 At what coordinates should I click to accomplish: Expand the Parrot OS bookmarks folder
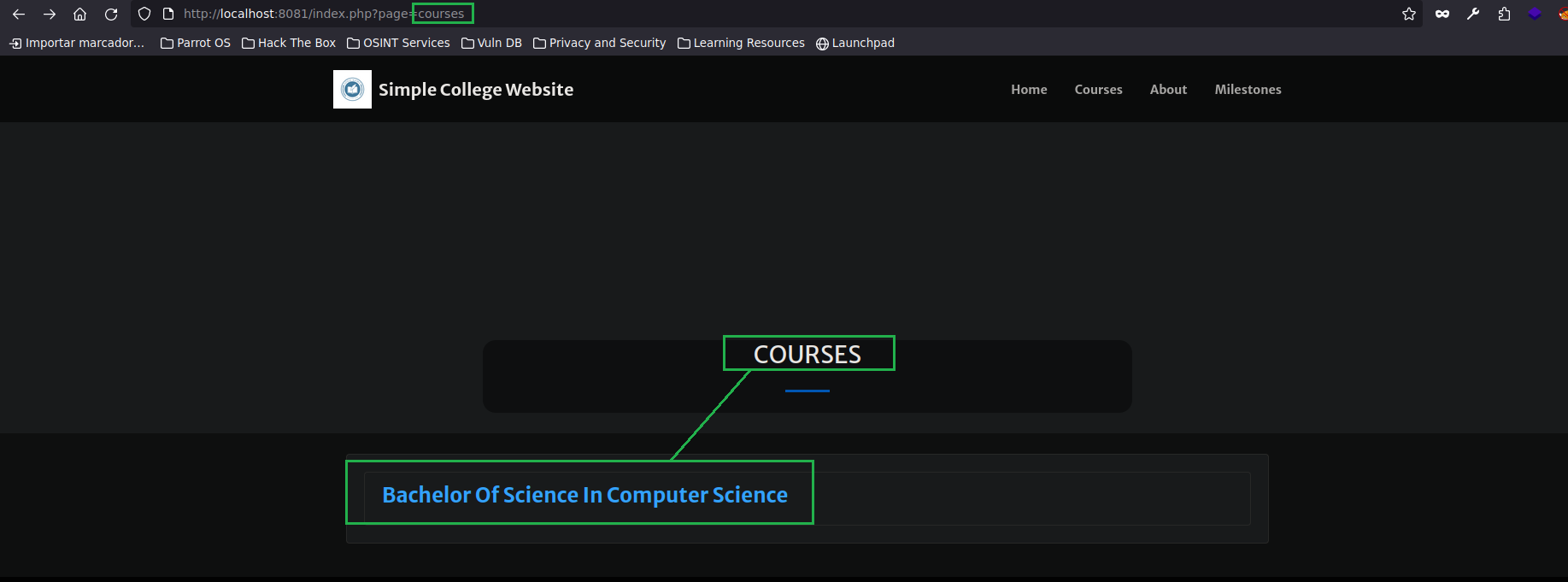(x=196, y=43)
